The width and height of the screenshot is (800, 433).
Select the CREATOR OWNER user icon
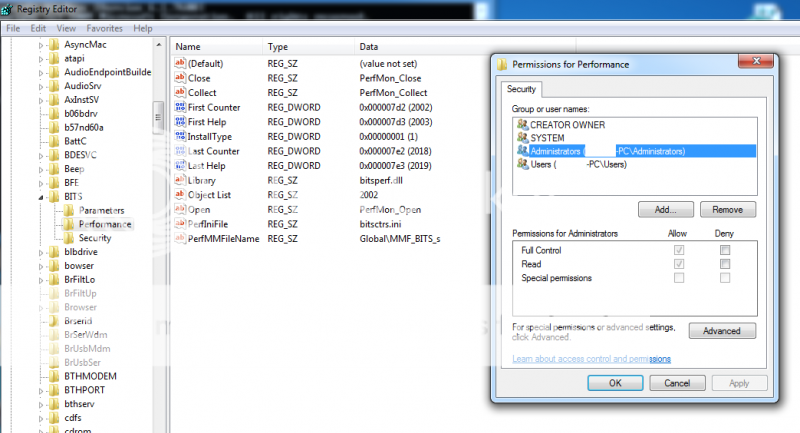coord(522,124)
